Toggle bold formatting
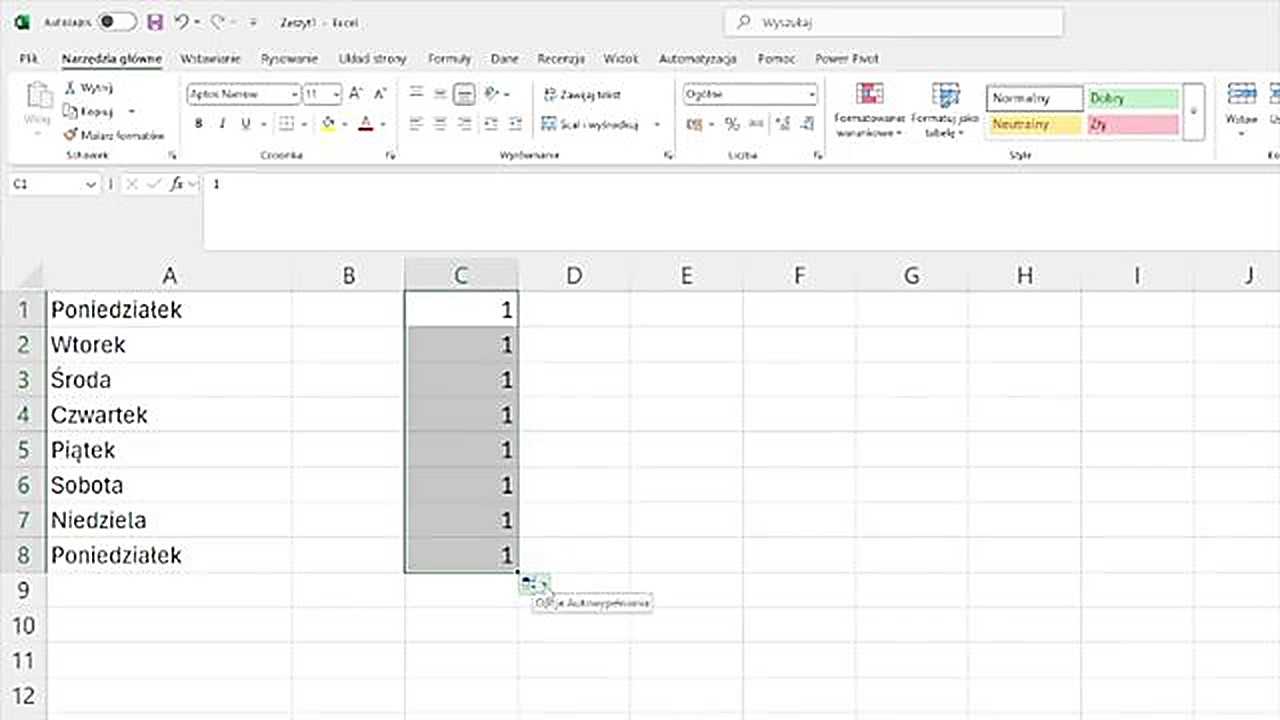Viewport: 1280px width, 720px height. 198,124
